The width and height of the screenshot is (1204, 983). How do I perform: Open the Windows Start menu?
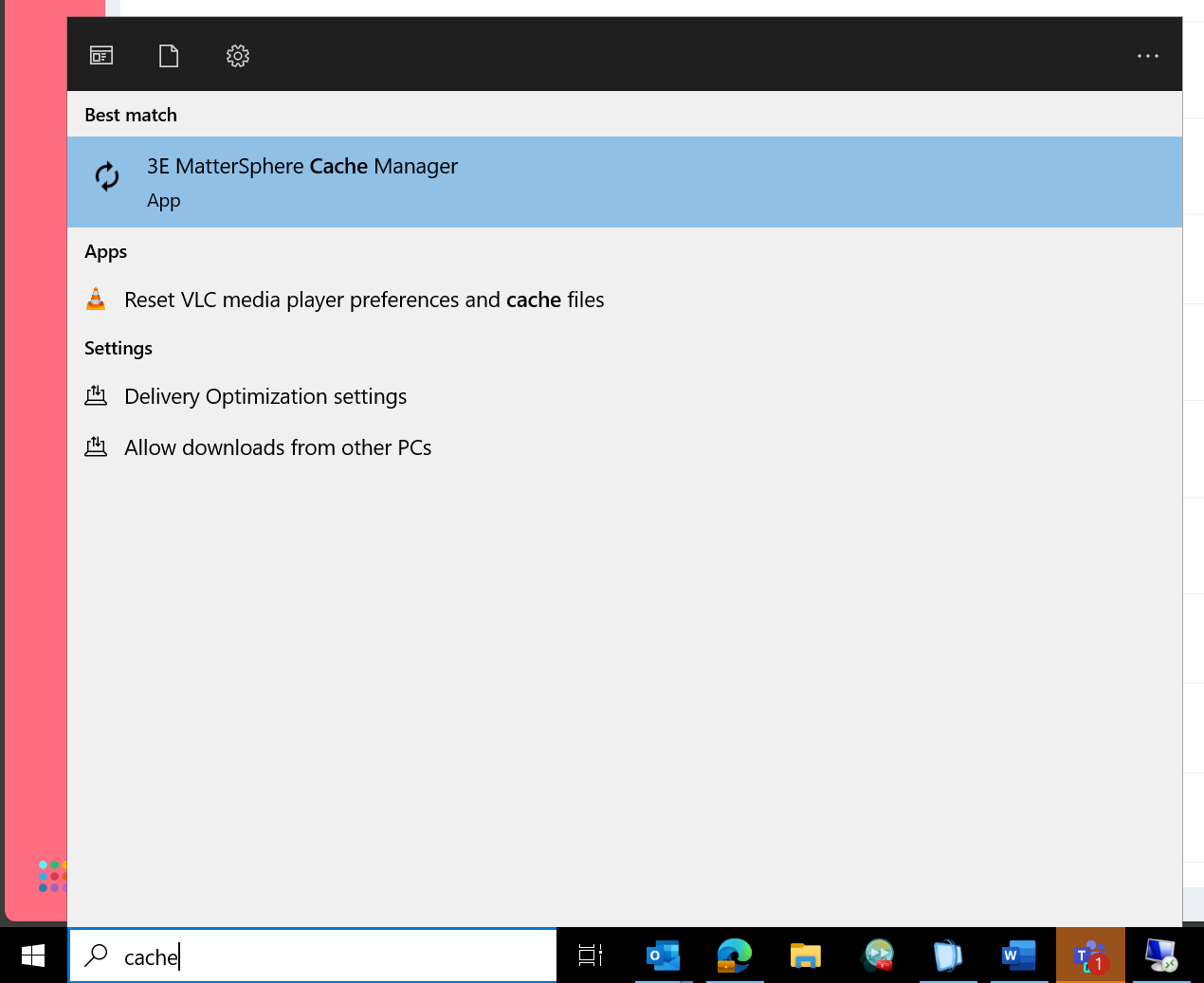pos(33,956)
